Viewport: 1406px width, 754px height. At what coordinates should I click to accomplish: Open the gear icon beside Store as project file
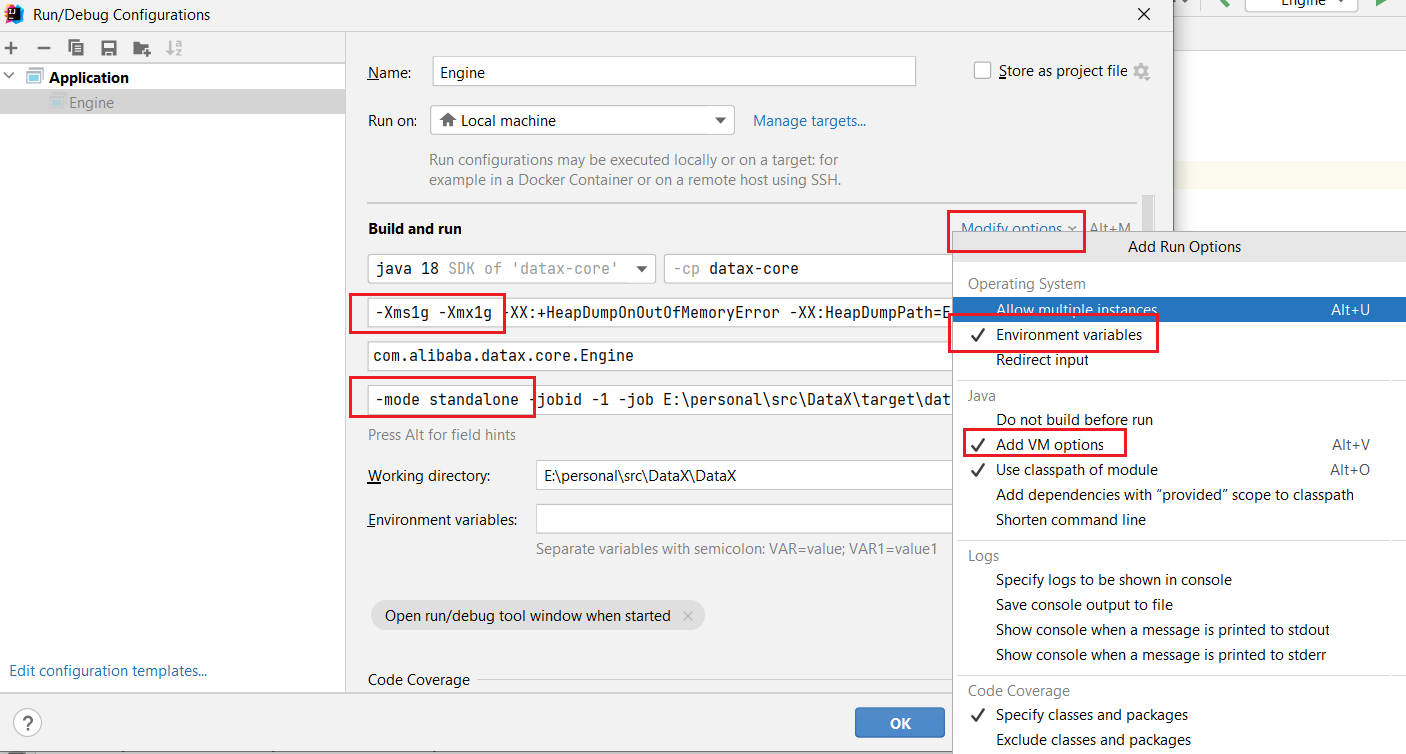1142,72
